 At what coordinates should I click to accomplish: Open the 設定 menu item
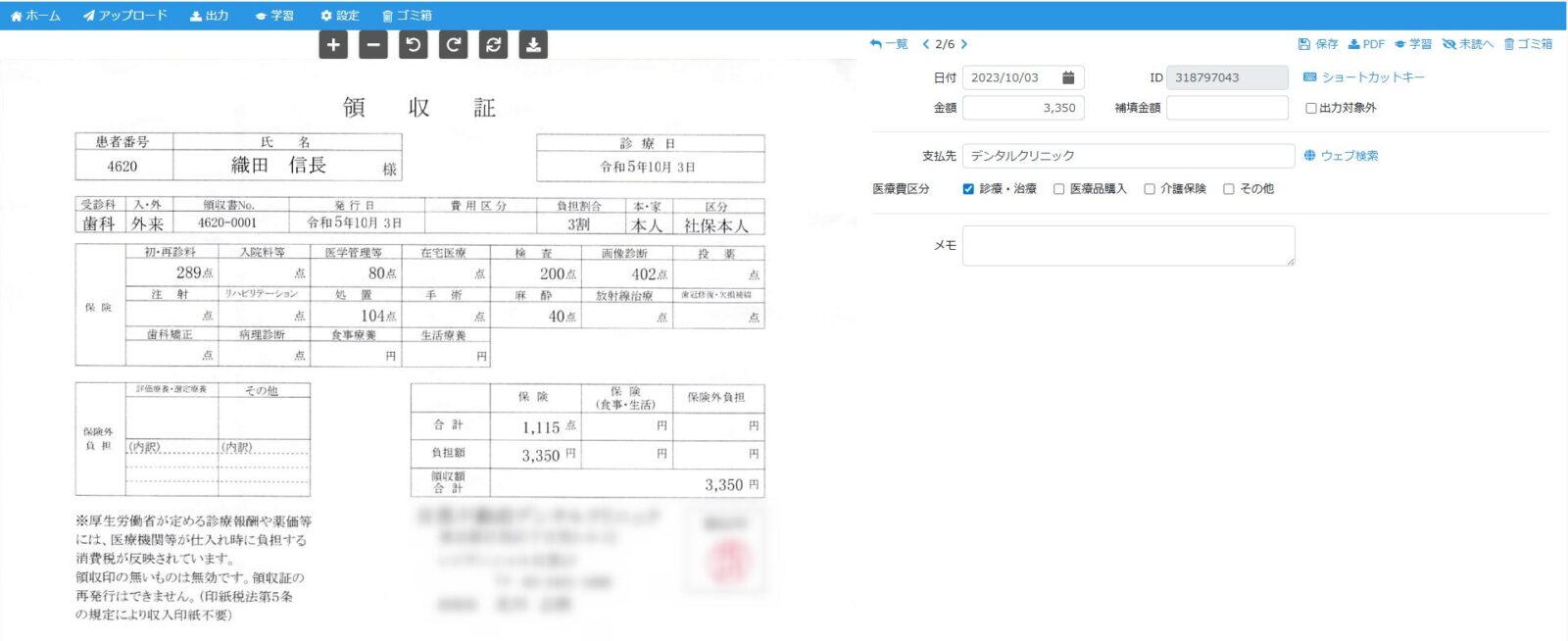point(340,16)
